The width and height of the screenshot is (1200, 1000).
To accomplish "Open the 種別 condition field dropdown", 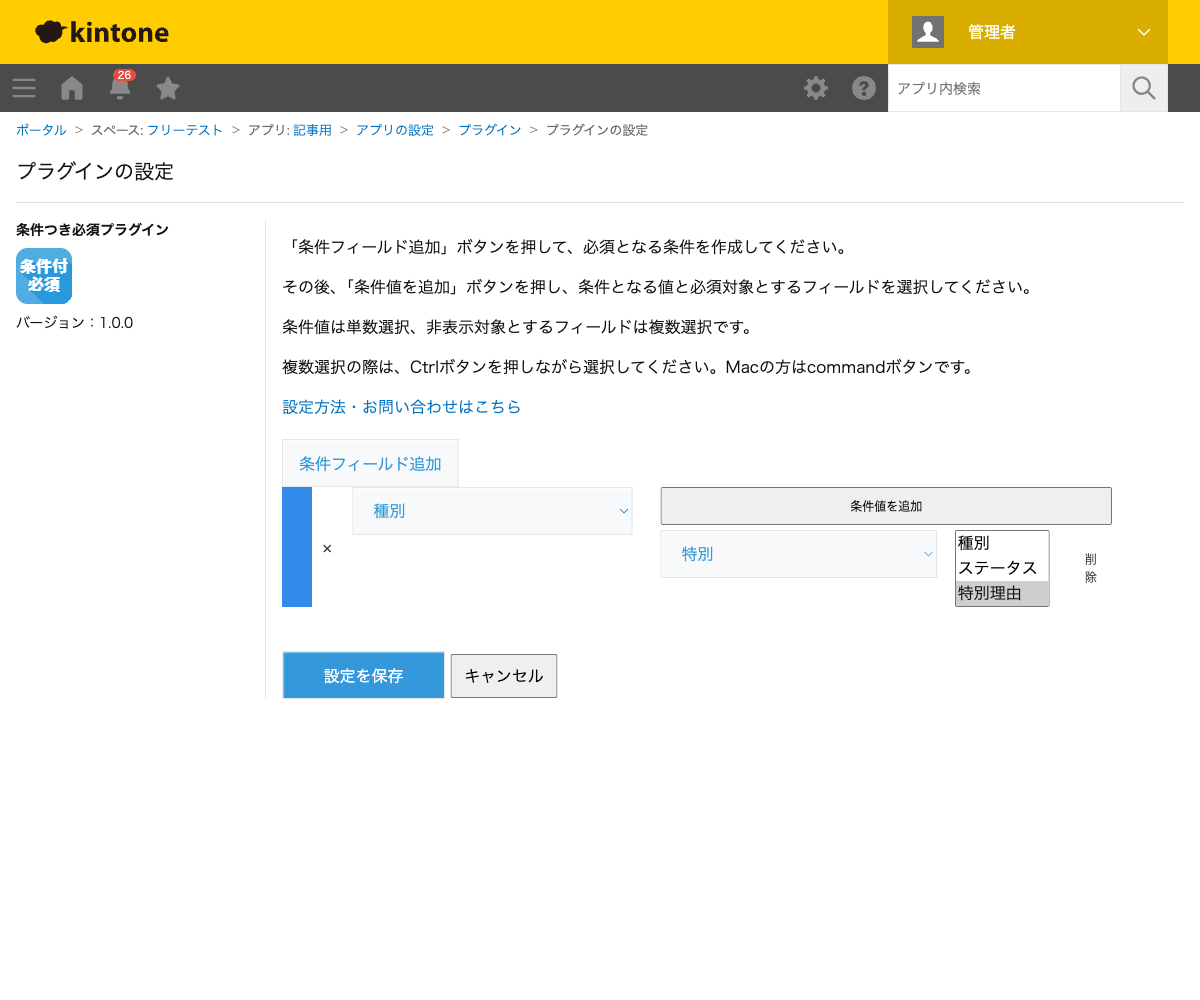I will click(x=492, y=511).
